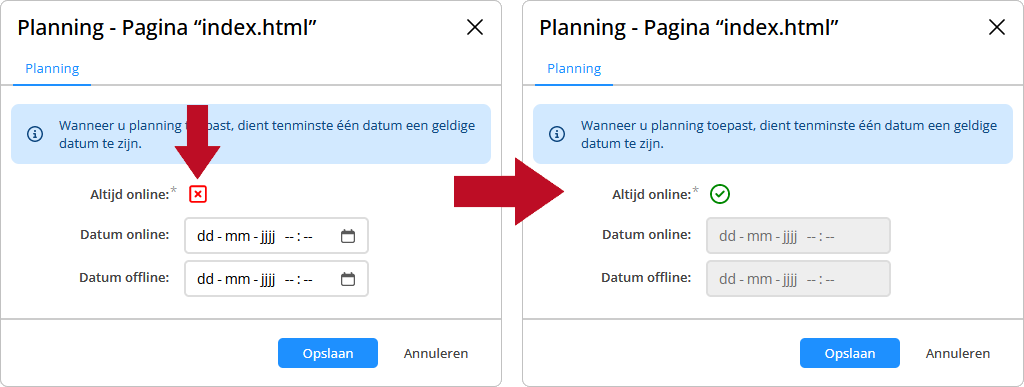Screen dimensions: 1024x387
Task: Close the right Planning dialog
Action: (x=997, y=27)
